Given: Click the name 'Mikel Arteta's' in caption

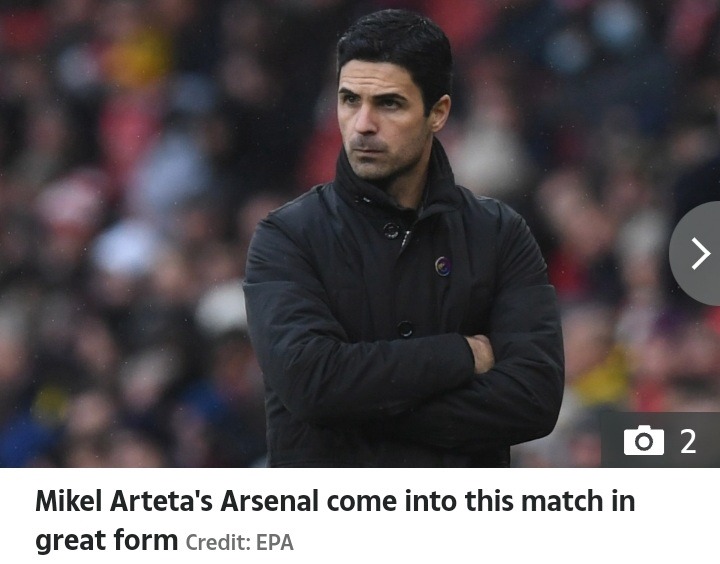Looking at the screenshot, I should click(x=124, y=501).
